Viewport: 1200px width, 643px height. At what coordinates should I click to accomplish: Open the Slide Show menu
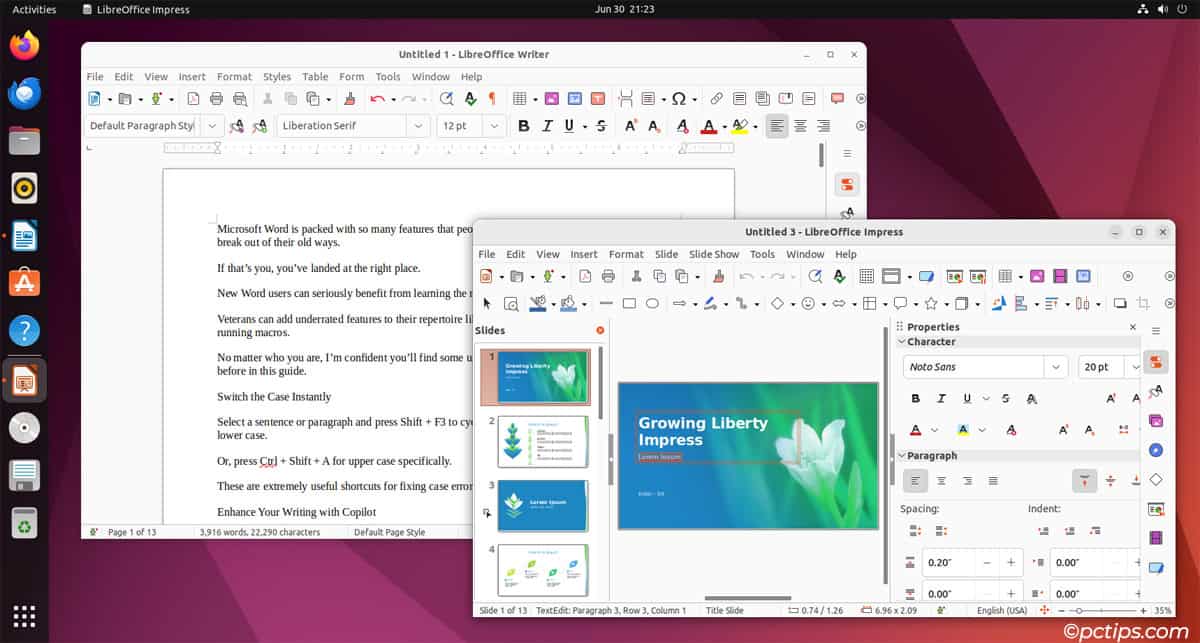click(x=713, y=254)
